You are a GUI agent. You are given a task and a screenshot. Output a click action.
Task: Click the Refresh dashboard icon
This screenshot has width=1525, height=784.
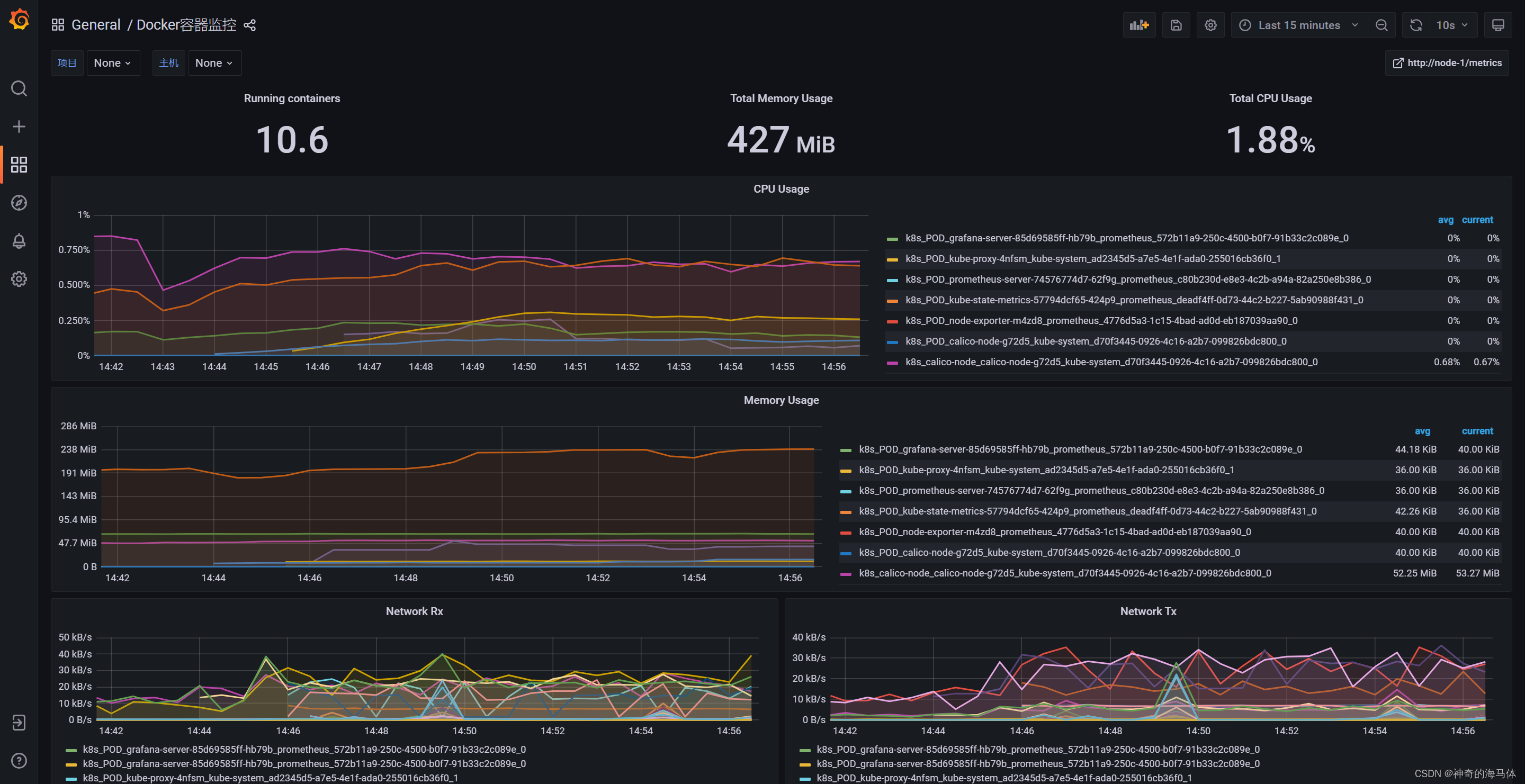(1416, 25)
